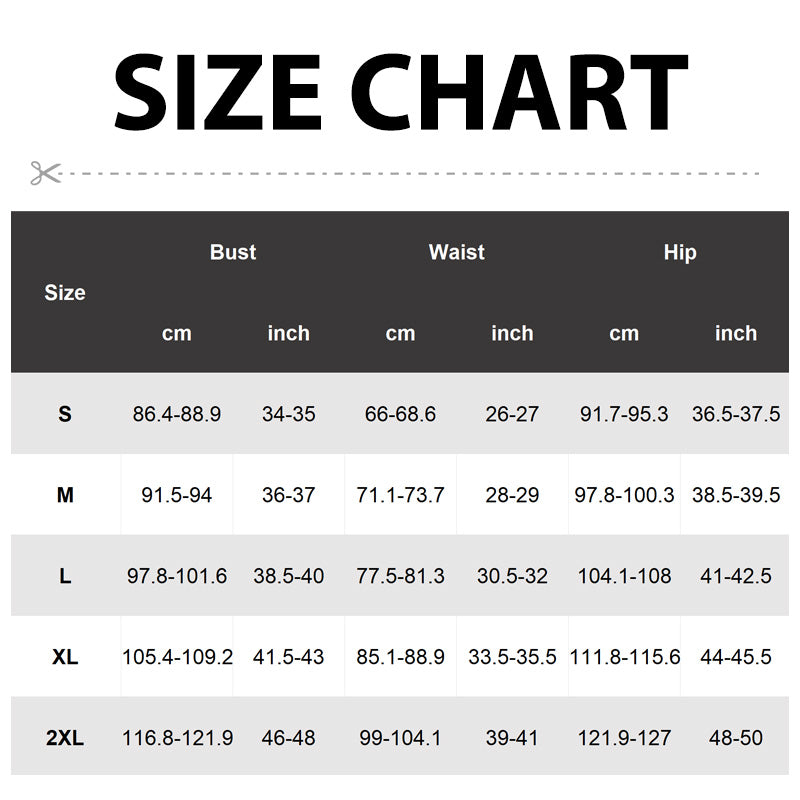The image size is (800, 800).
Task: Click the 33.5-35.5 waist inch cell
Action: pyautogui.click(x=512, y=658)
